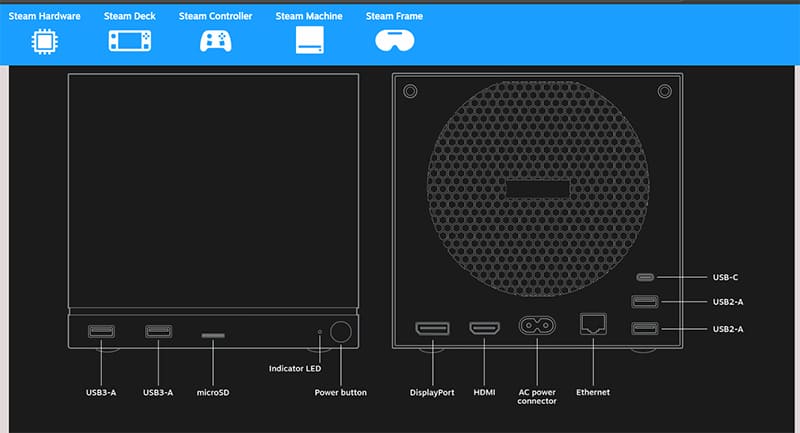Click the "microSD" label
800x433 pixels.
tap(213, 392)
